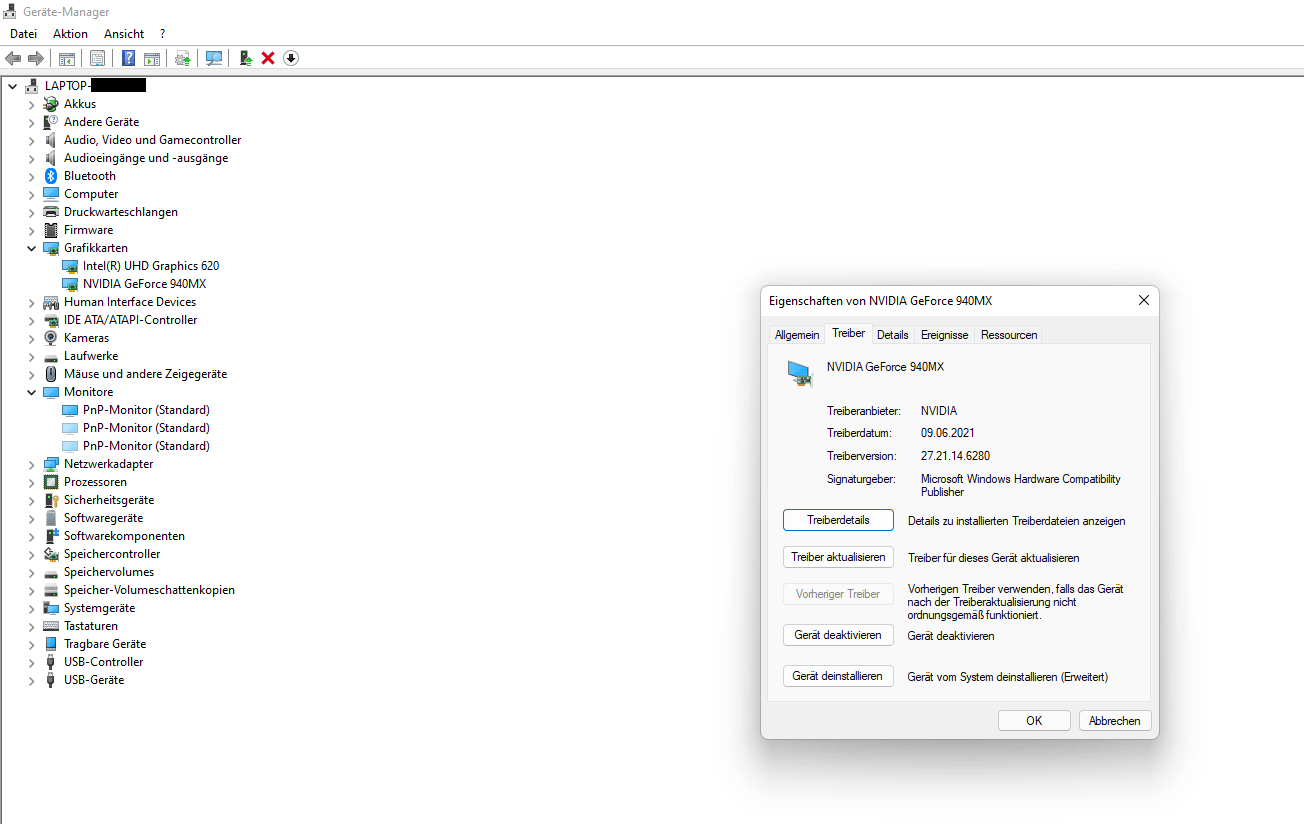Screen dimensions: 1304x824
Task: Select the Treiber tab
Action: pyautogui.click(x=848, y=333)
